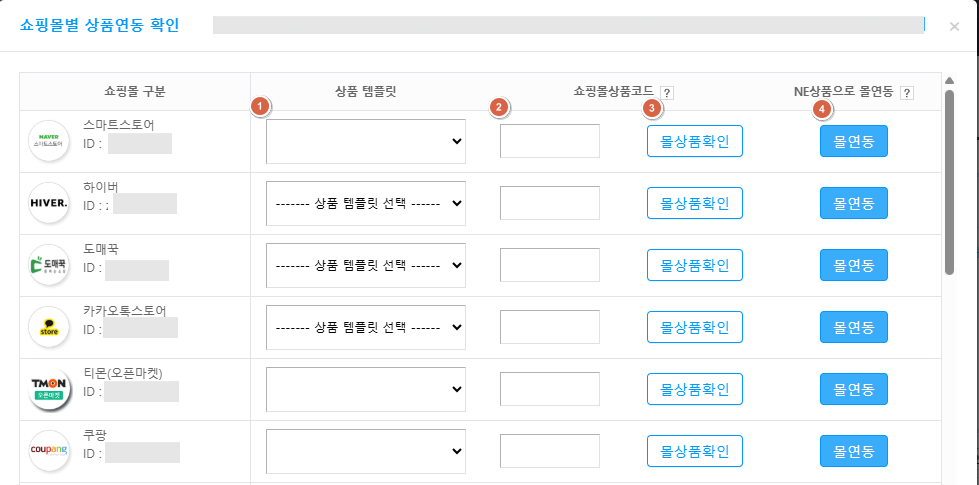Click the TMON open market logo
Screen dimensions: 979x485
pos(51,389)
